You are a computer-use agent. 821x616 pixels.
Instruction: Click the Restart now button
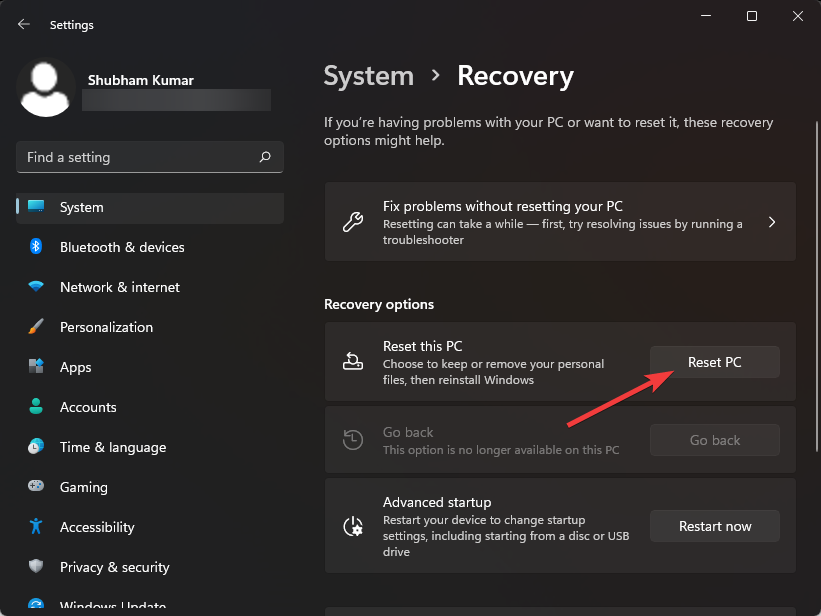(x=715, y=526)
